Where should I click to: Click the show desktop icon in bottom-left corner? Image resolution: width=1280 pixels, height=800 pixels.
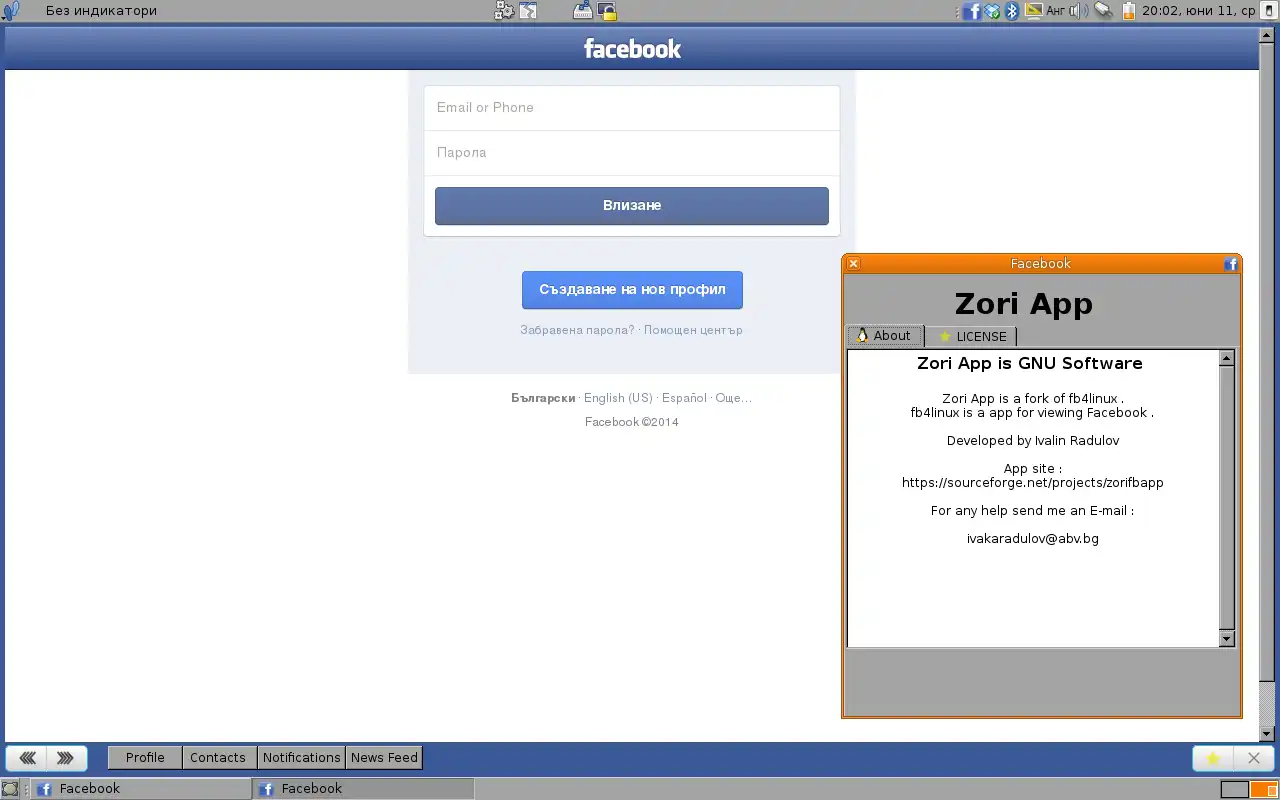tap(10, 789)
